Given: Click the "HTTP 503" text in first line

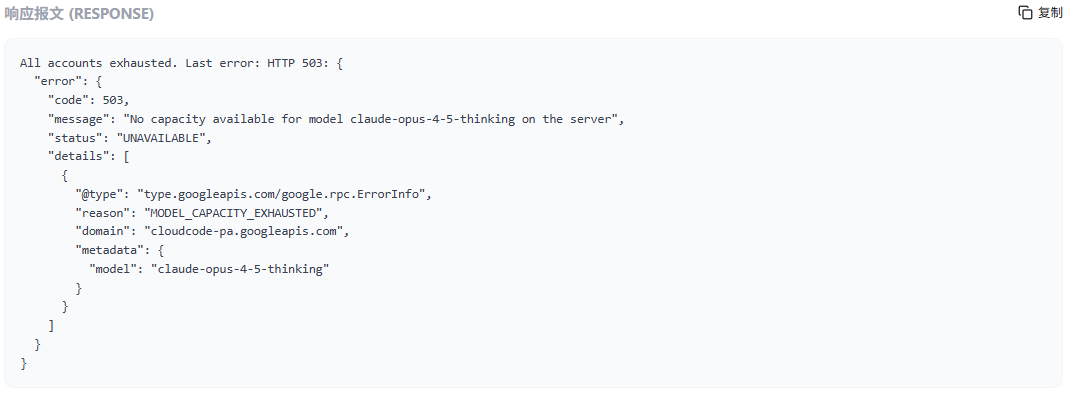Looking at the screenshot, I should (x=294, y=63).
